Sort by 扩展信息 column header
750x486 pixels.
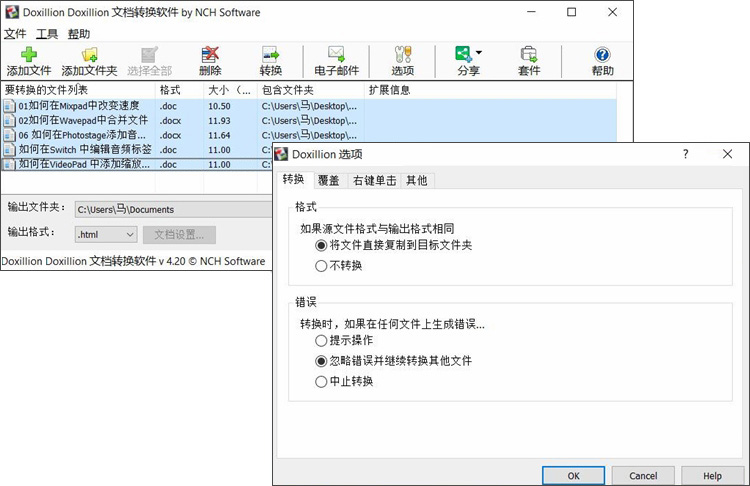point(491,90)
